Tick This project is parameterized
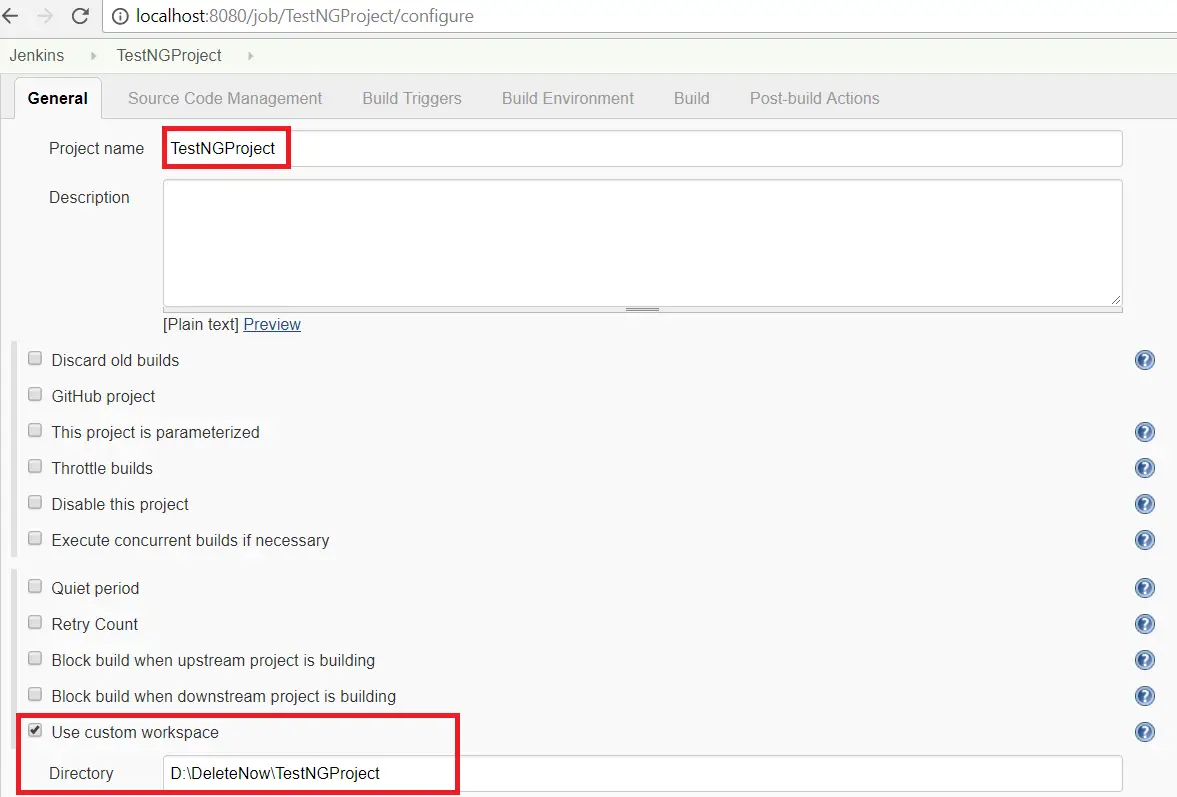 pos(35,431)
